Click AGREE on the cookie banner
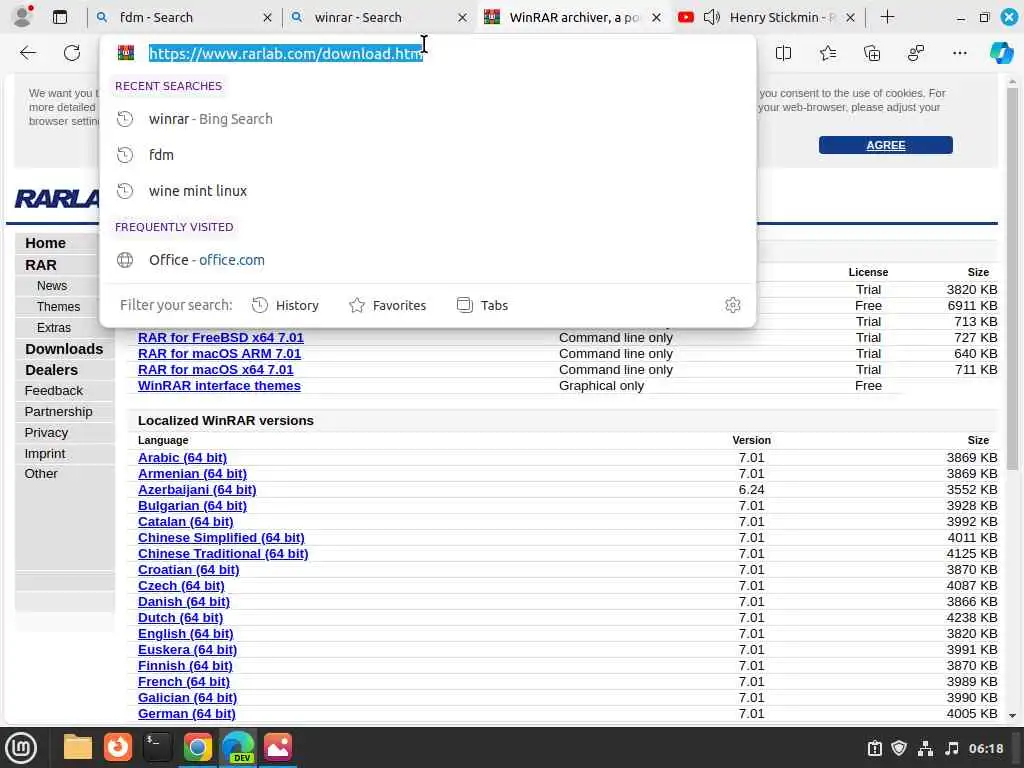The image size is (1024, 768). click(886, 145)
